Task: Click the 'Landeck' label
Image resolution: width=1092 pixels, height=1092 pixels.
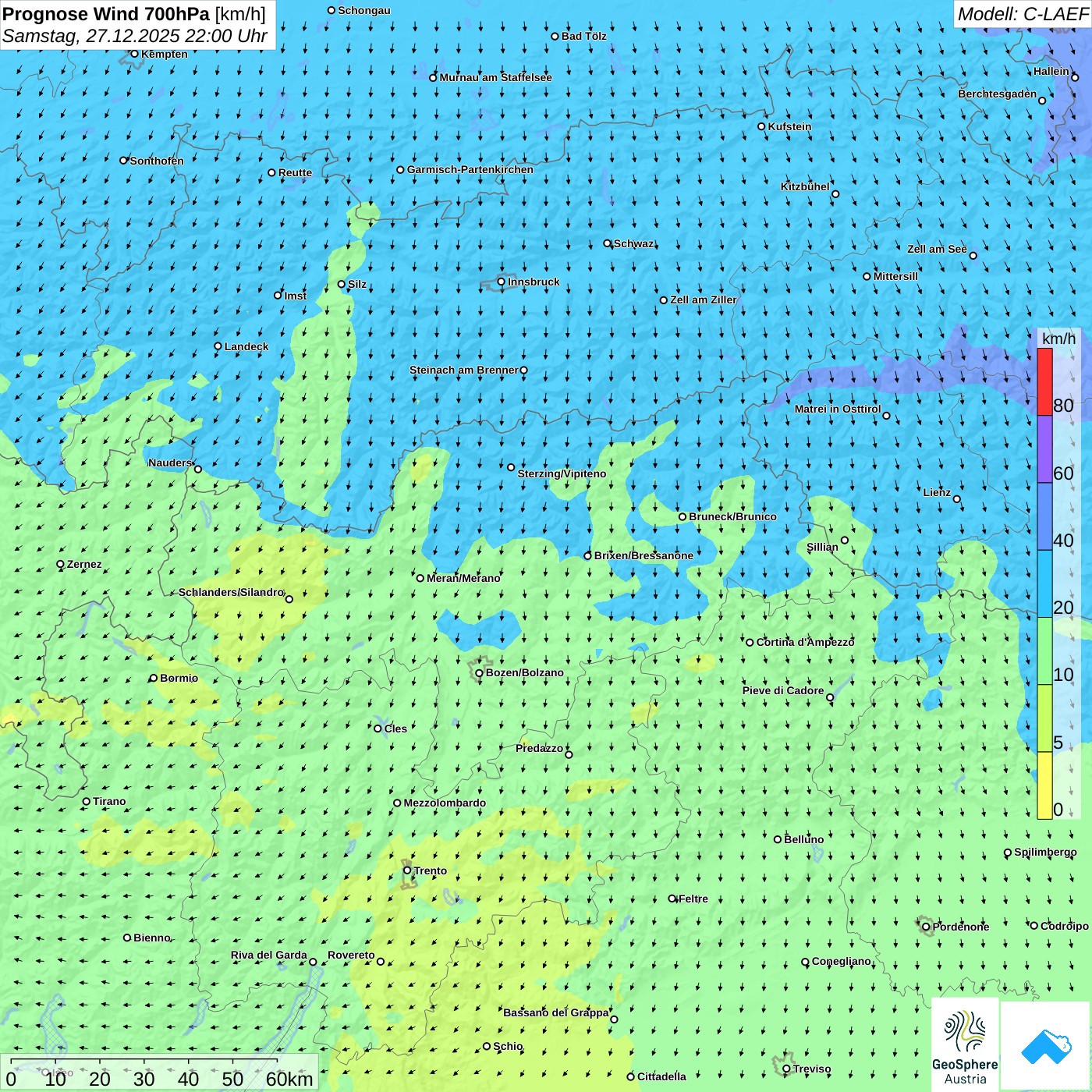Action: coord(246,346)
